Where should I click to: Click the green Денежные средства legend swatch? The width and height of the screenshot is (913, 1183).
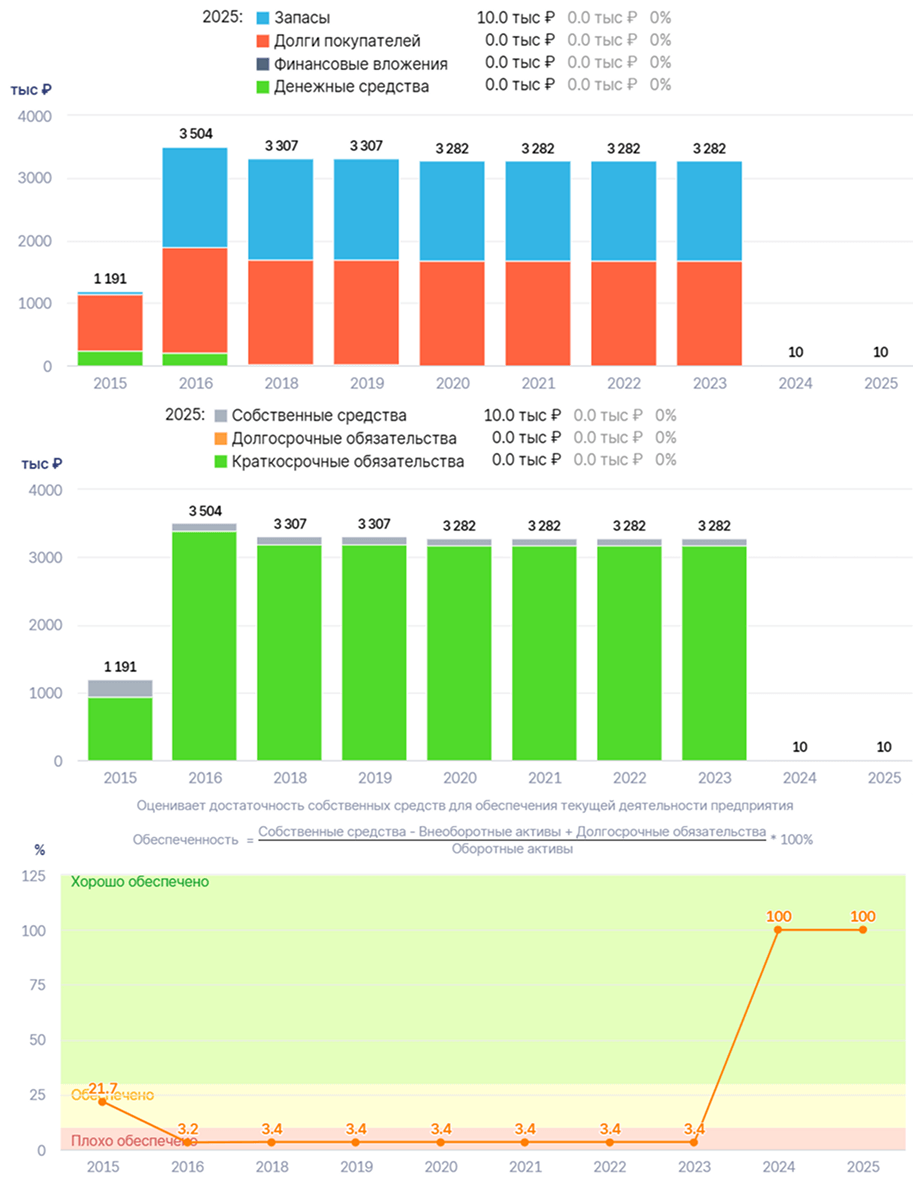263,87
